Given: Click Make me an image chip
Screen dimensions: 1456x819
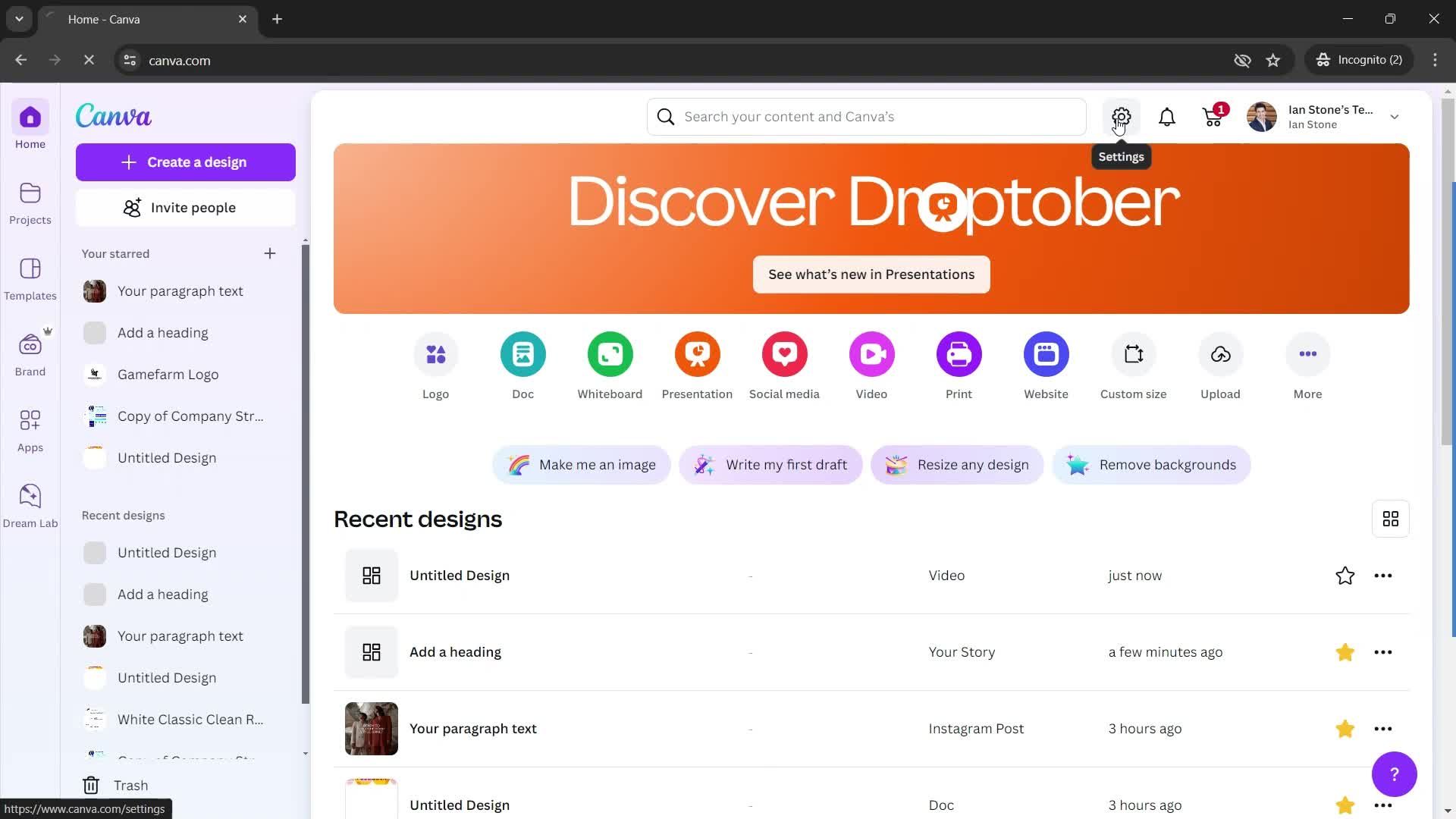Looking at the screenshot, I should [582, 465].
